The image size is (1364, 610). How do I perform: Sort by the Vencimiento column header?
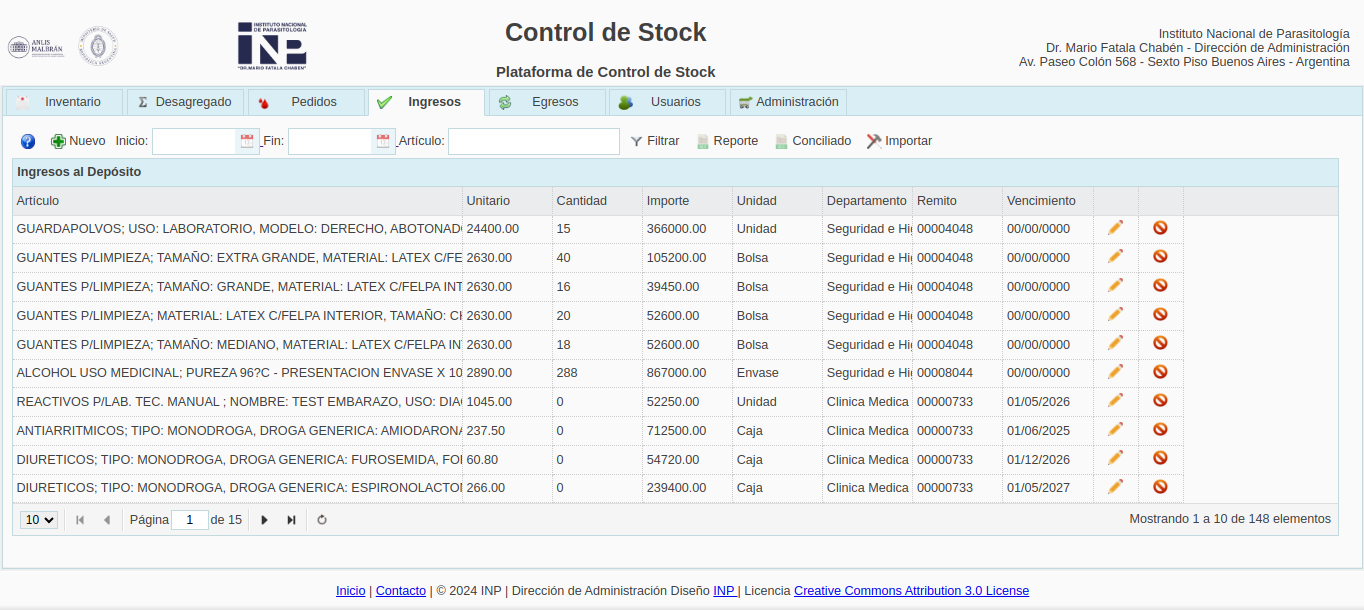click(1041, 201)
